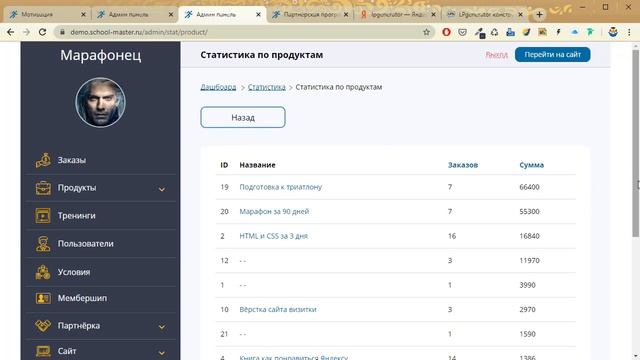Viewport: 640px width, 360px height.
Task: Open the Chrome three-dot menu
Action: tap(629, 32)
